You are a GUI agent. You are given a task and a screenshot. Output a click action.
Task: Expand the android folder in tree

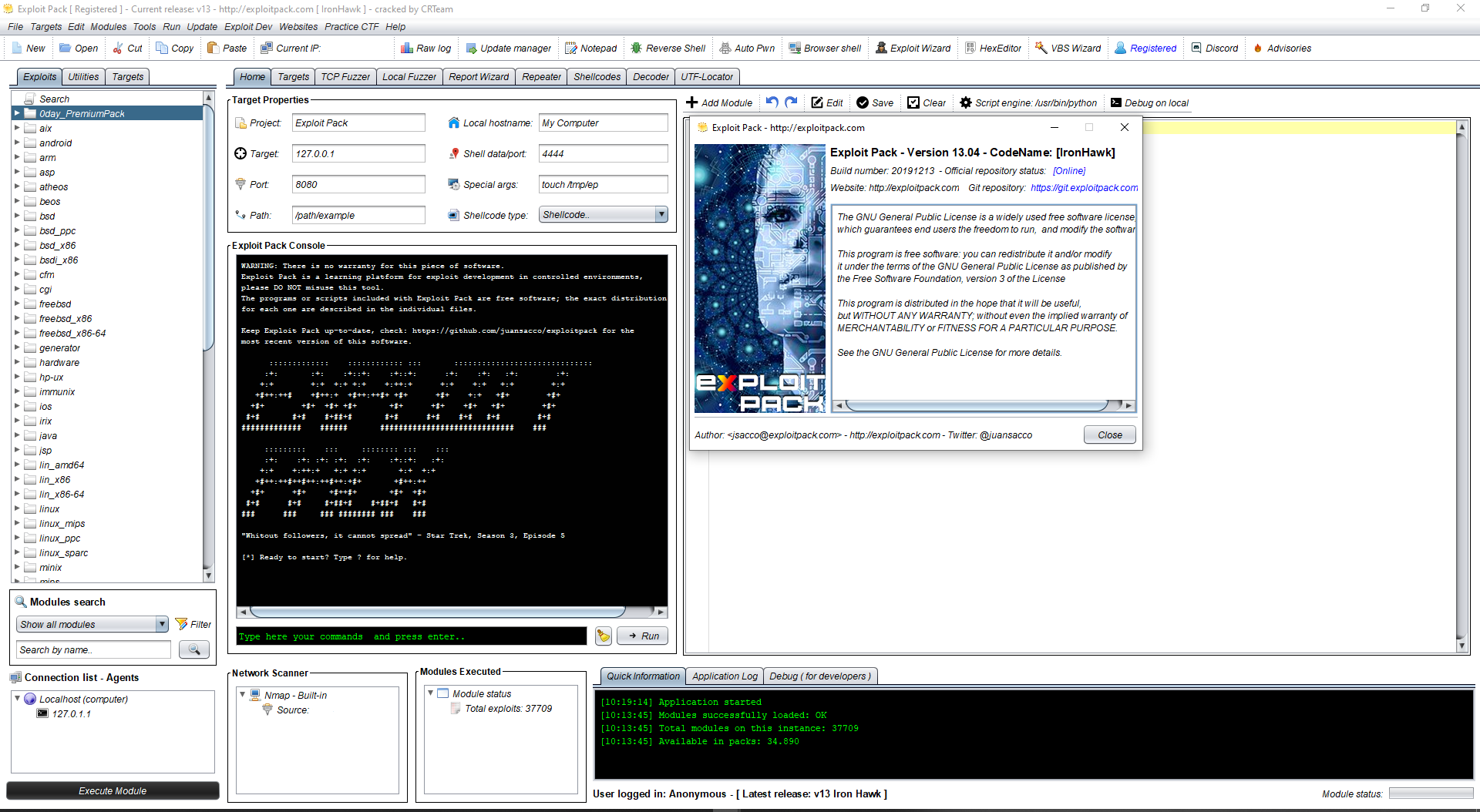point(17,143)
